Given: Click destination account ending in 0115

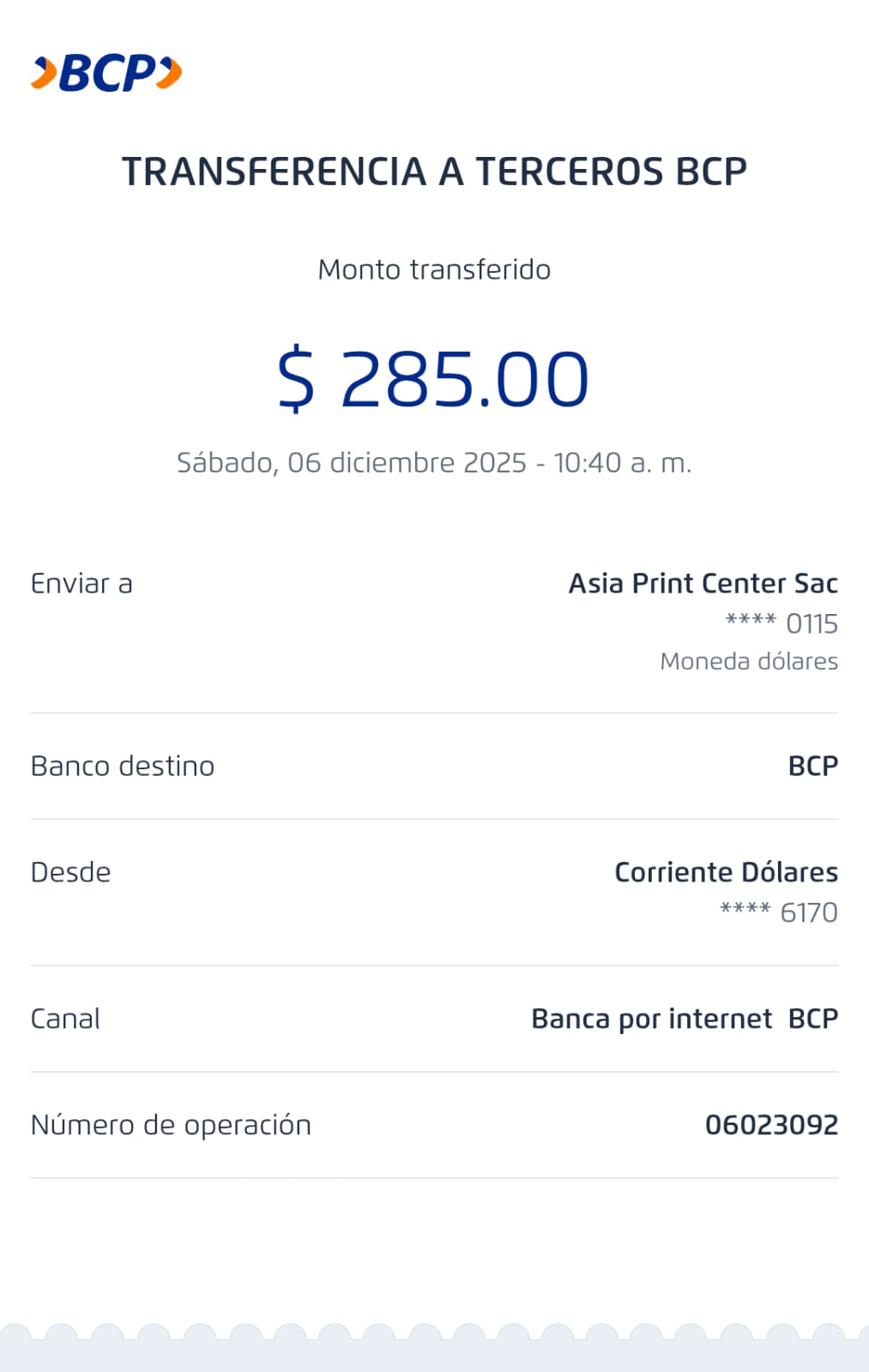Looking at the screenshot, I should pos(781,623).
